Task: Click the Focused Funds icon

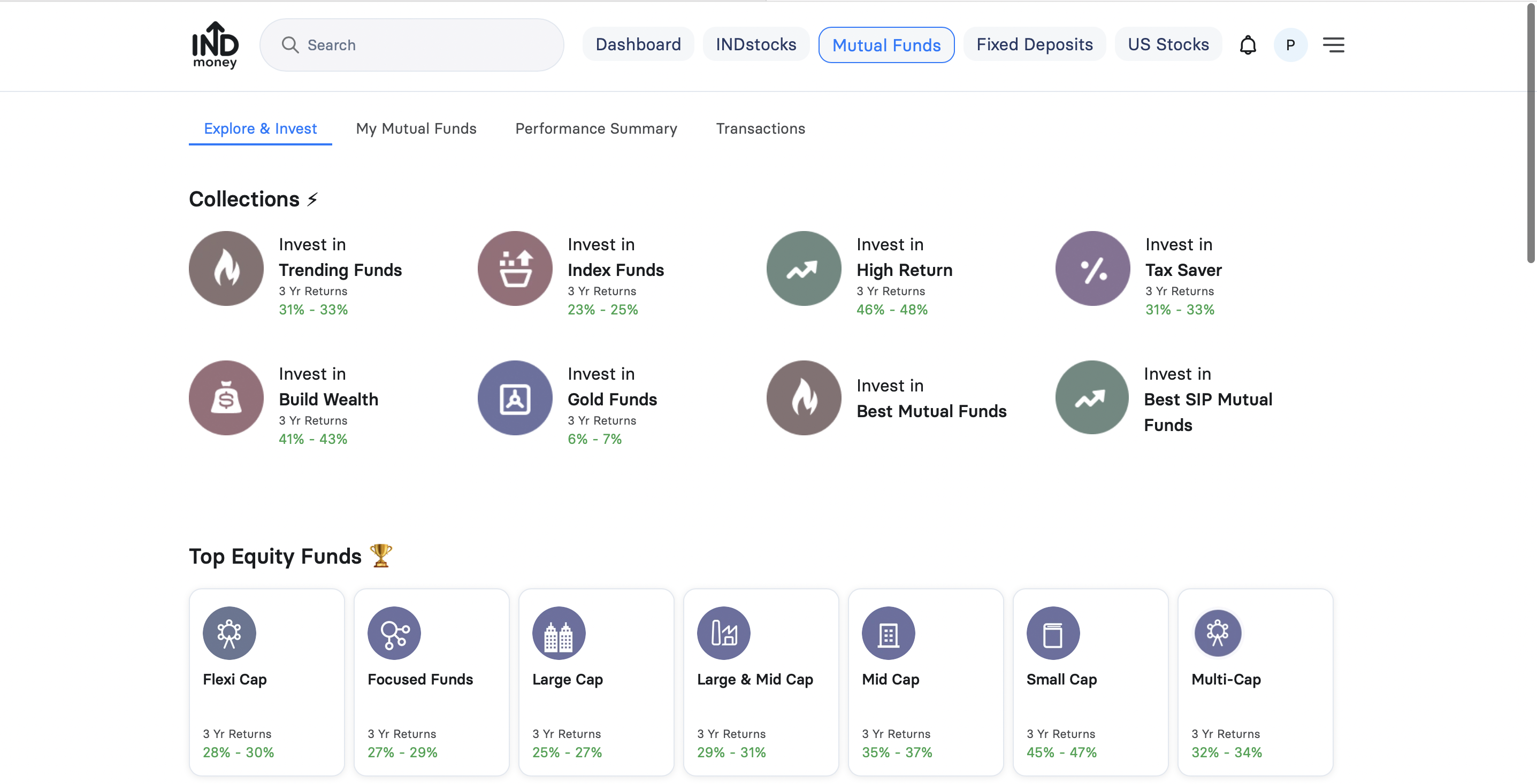Action: coord(394,633)
